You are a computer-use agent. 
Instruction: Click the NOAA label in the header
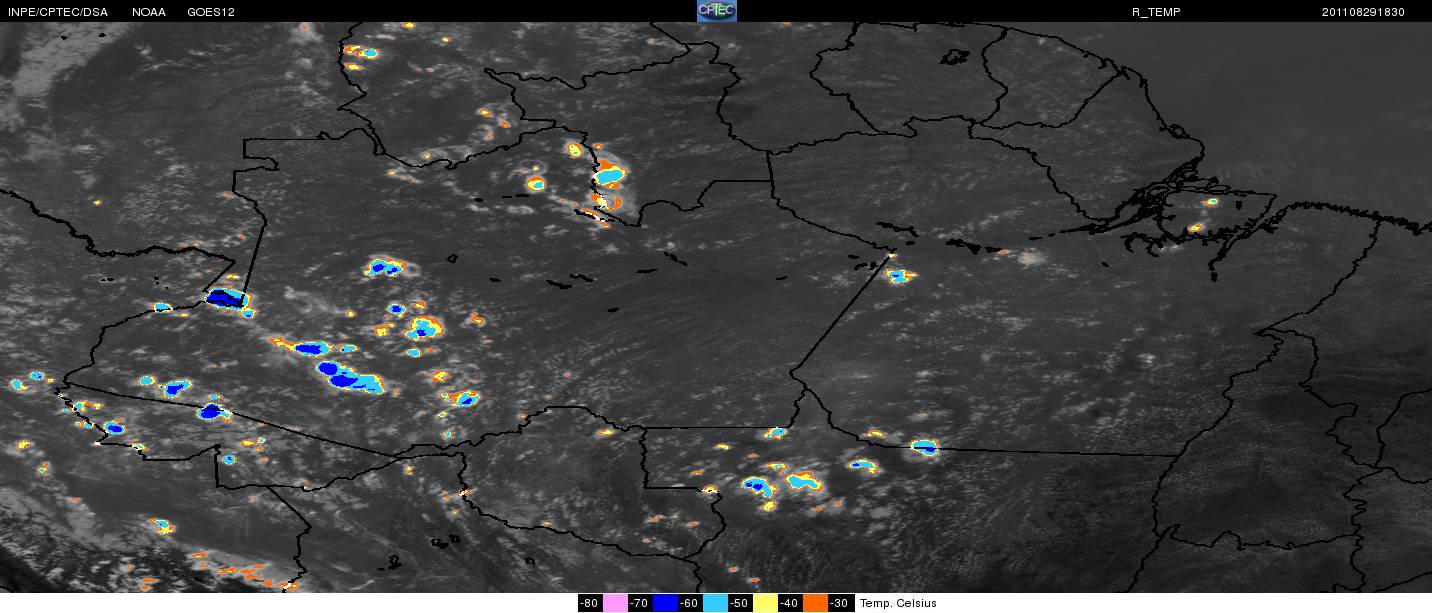pyautogui.click(x=148, y=11)
